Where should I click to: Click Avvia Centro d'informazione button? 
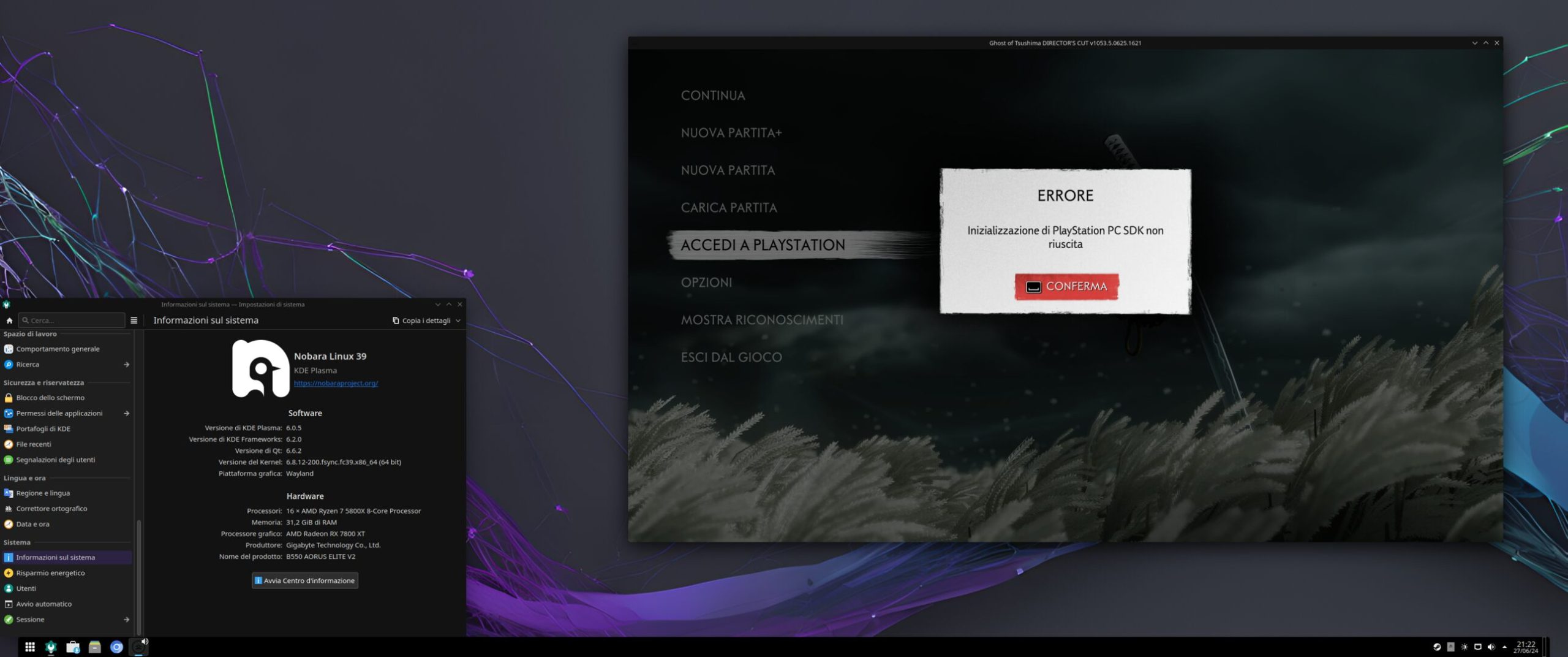305,581
